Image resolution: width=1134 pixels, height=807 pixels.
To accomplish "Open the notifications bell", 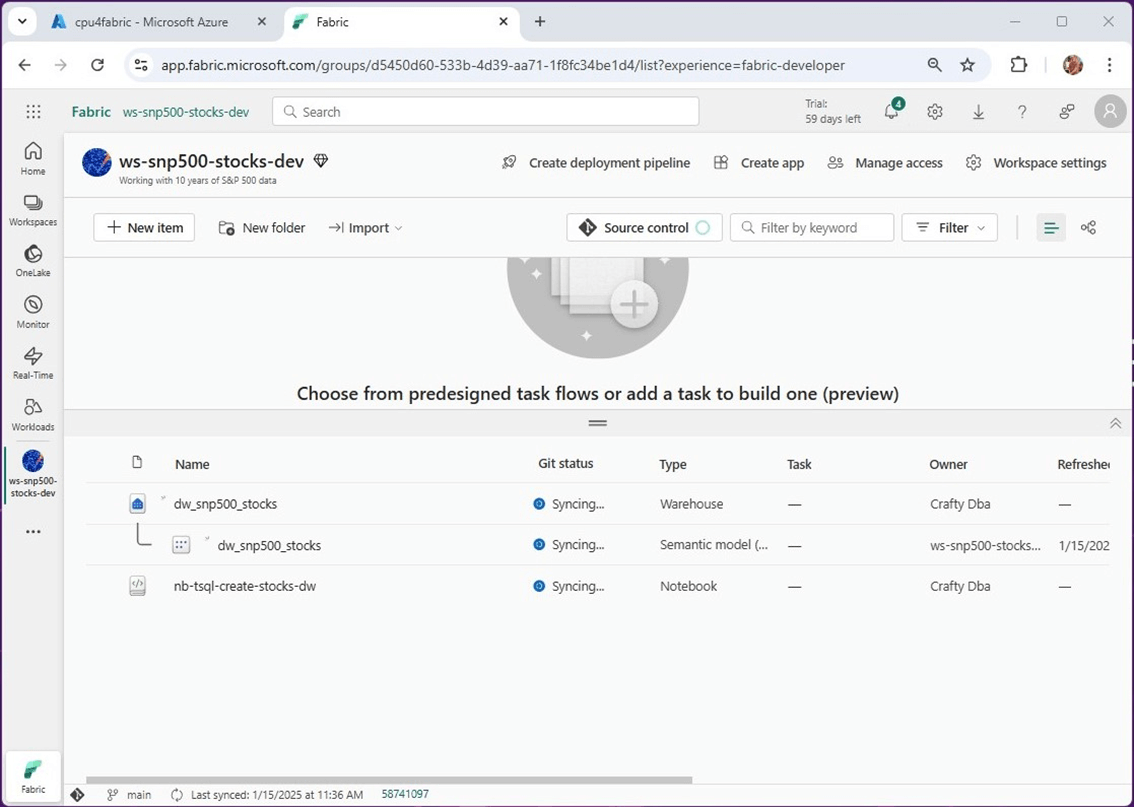I will [891, 112].
